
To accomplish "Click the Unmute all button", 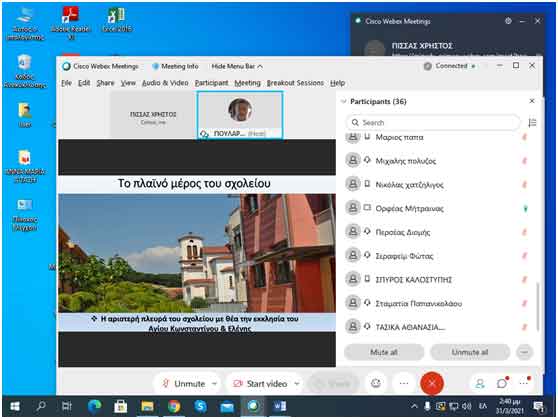I will pos(470,352).
